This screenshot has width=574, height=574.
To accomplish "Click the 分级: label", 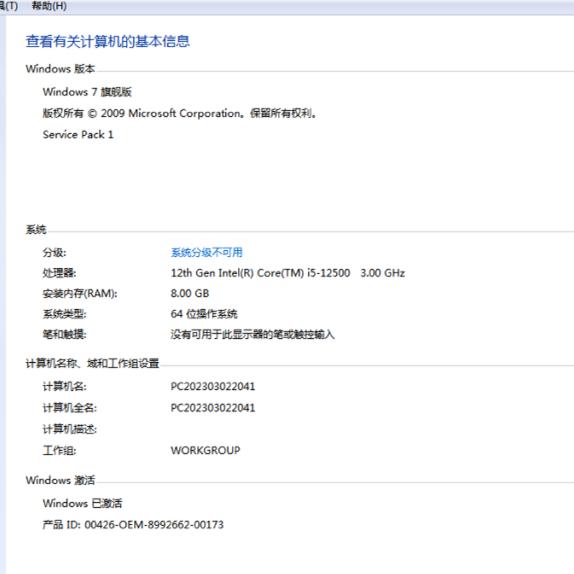I will [x=54, y=252].
